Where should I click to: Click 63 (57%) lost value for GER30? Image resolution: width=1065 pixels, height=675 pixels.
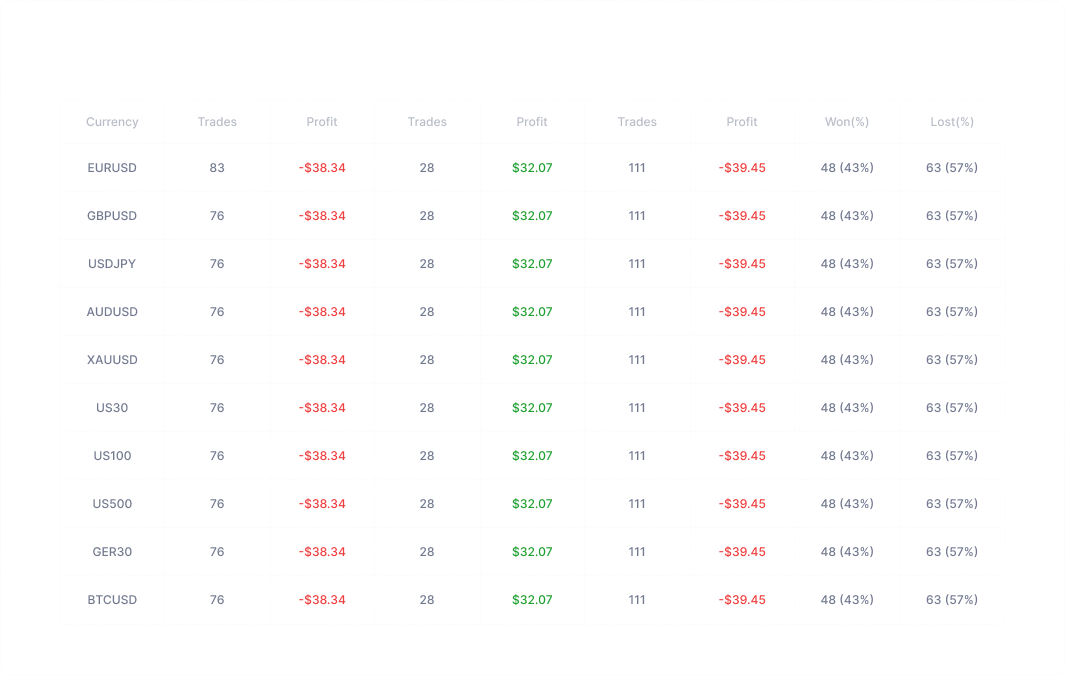(x=951, y=552)
